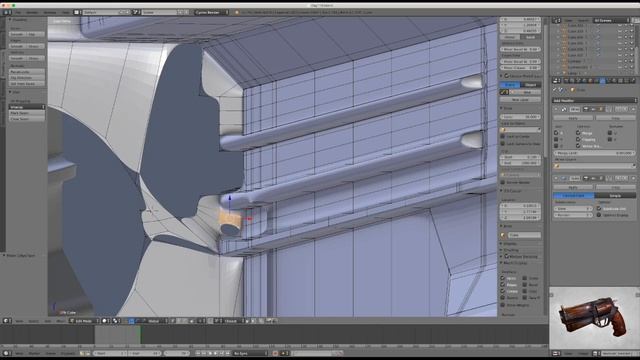Open the Material properties tab icon

click(x=614, y=80)
